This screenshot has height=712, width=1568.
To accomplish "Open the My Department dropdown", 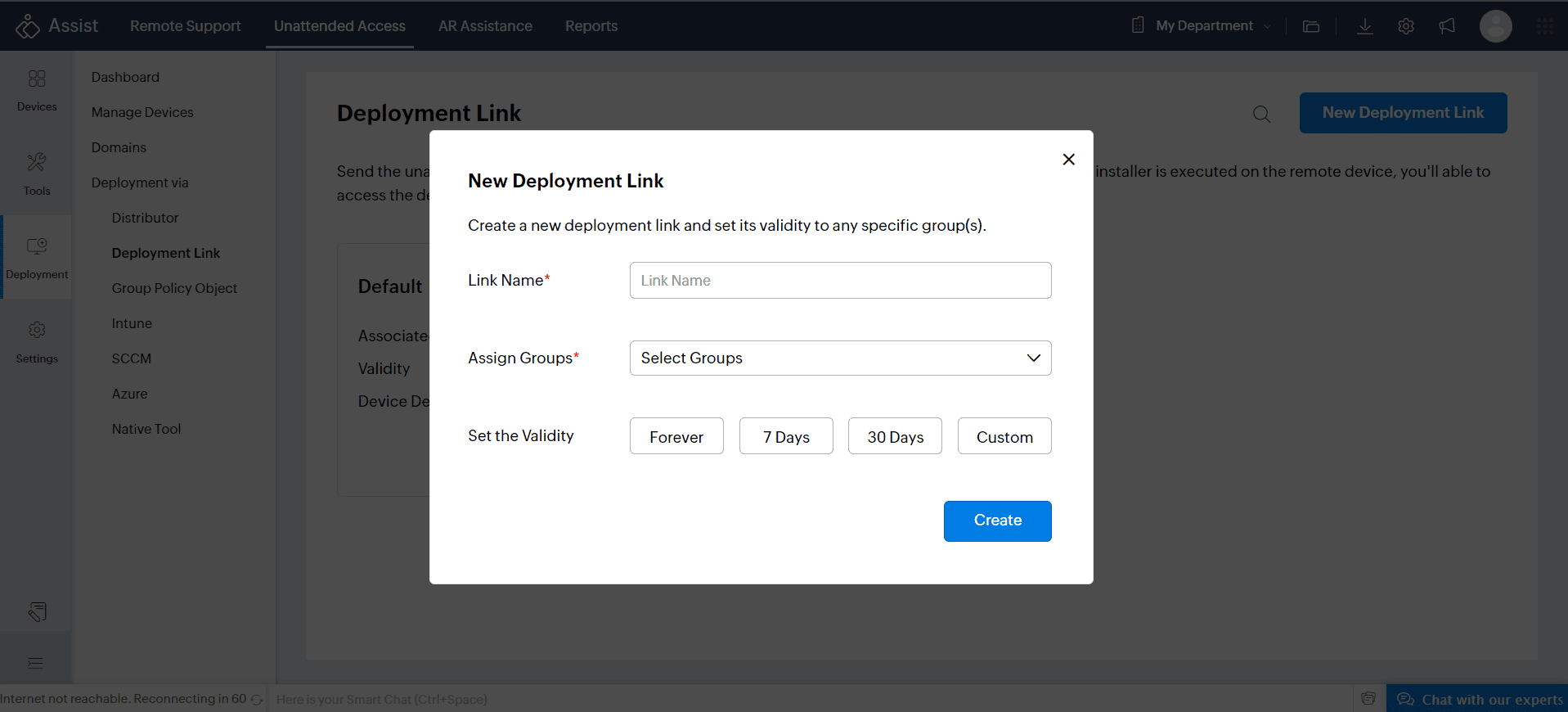I will click(1203, 26).
